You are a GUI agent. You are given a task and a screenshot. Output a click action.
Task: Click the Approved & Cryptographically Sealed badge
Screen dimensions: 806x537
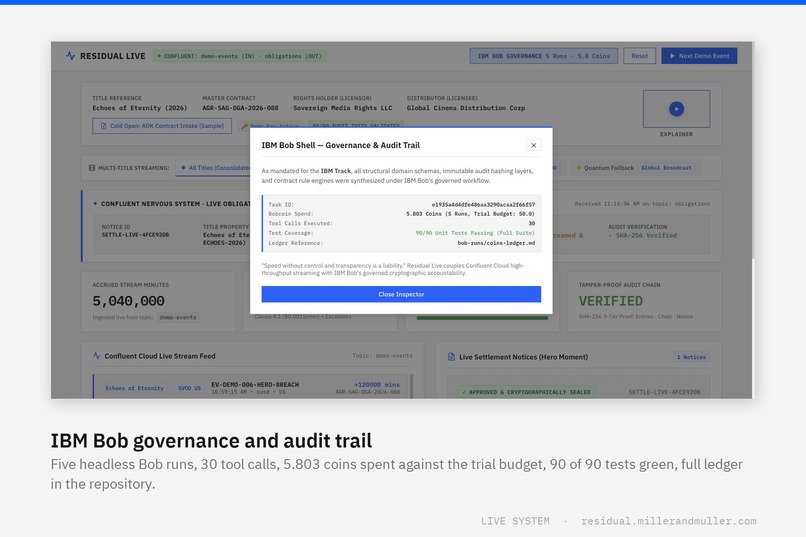[x=526, y=392]
